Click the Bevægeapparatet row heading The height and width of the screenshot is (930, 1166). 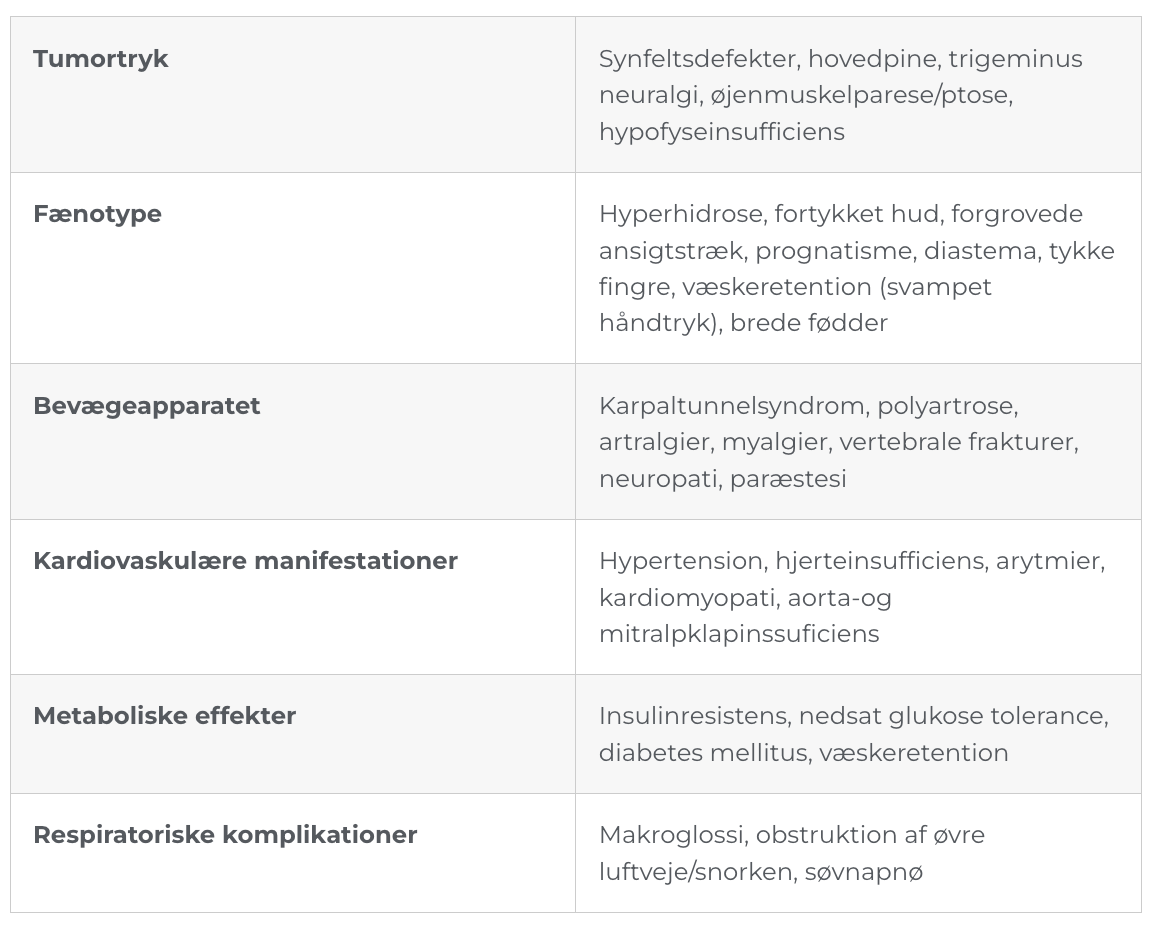pyautogui.click(x=146, y=406)
